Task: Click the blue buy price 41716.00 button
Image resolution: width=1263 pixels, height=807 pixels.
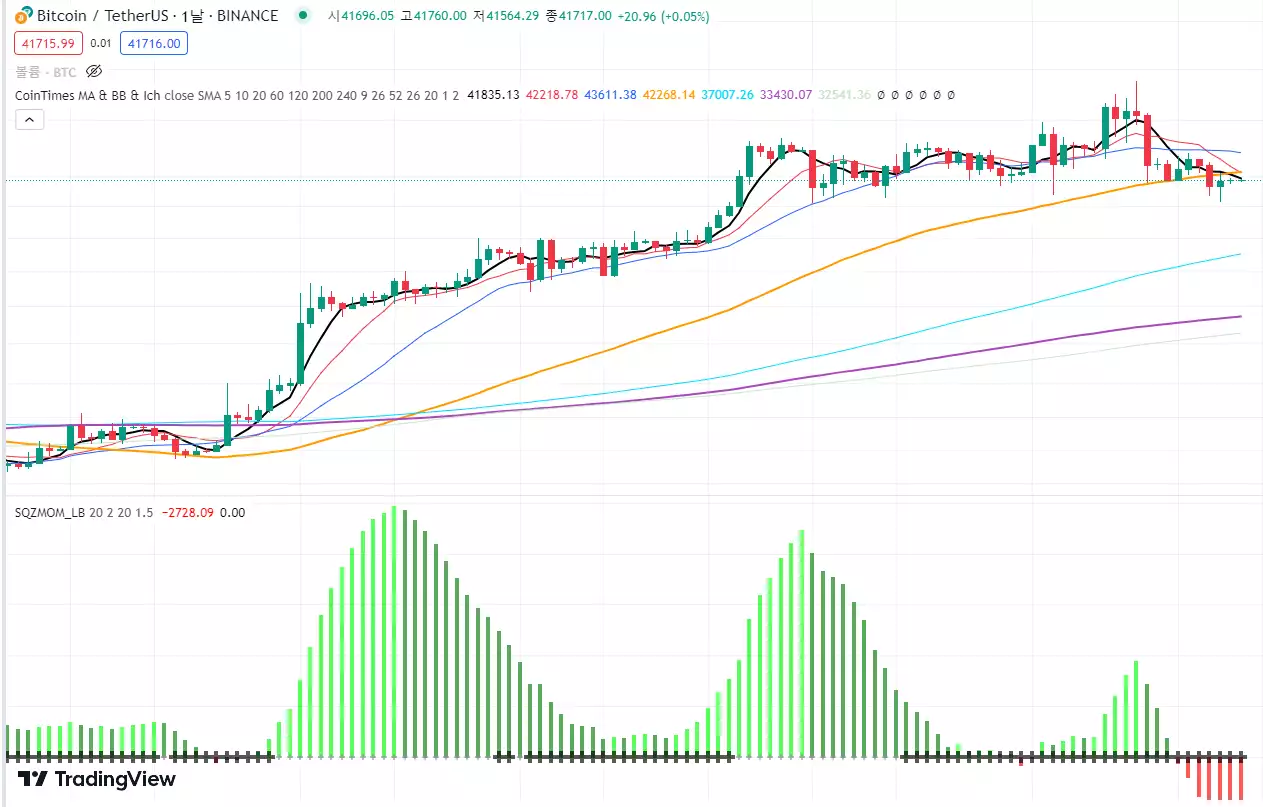Action: pyautogui.click(x=153, y=43)
